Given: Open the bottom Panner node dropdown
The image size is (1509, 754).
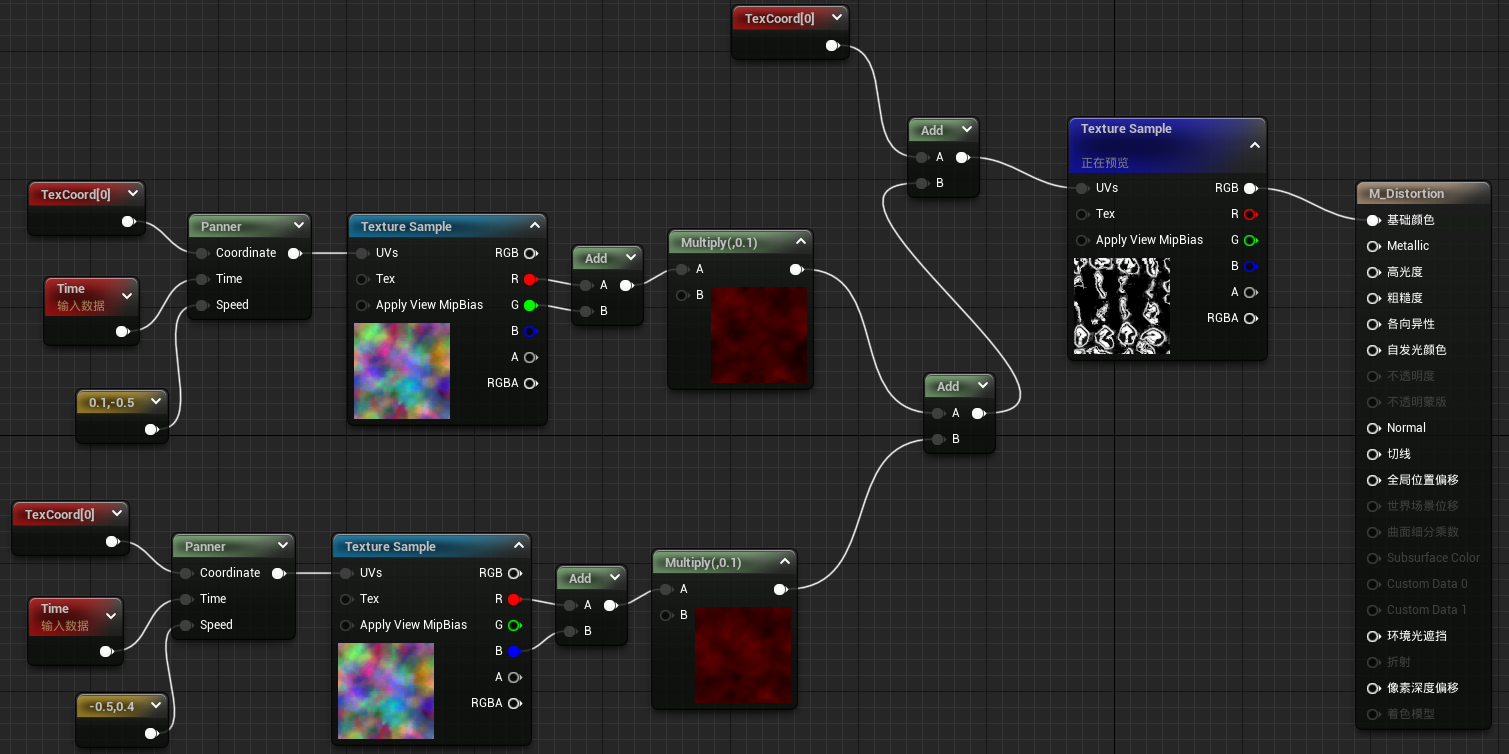Looking at the screenshot, I should click(x=284, y=546).
